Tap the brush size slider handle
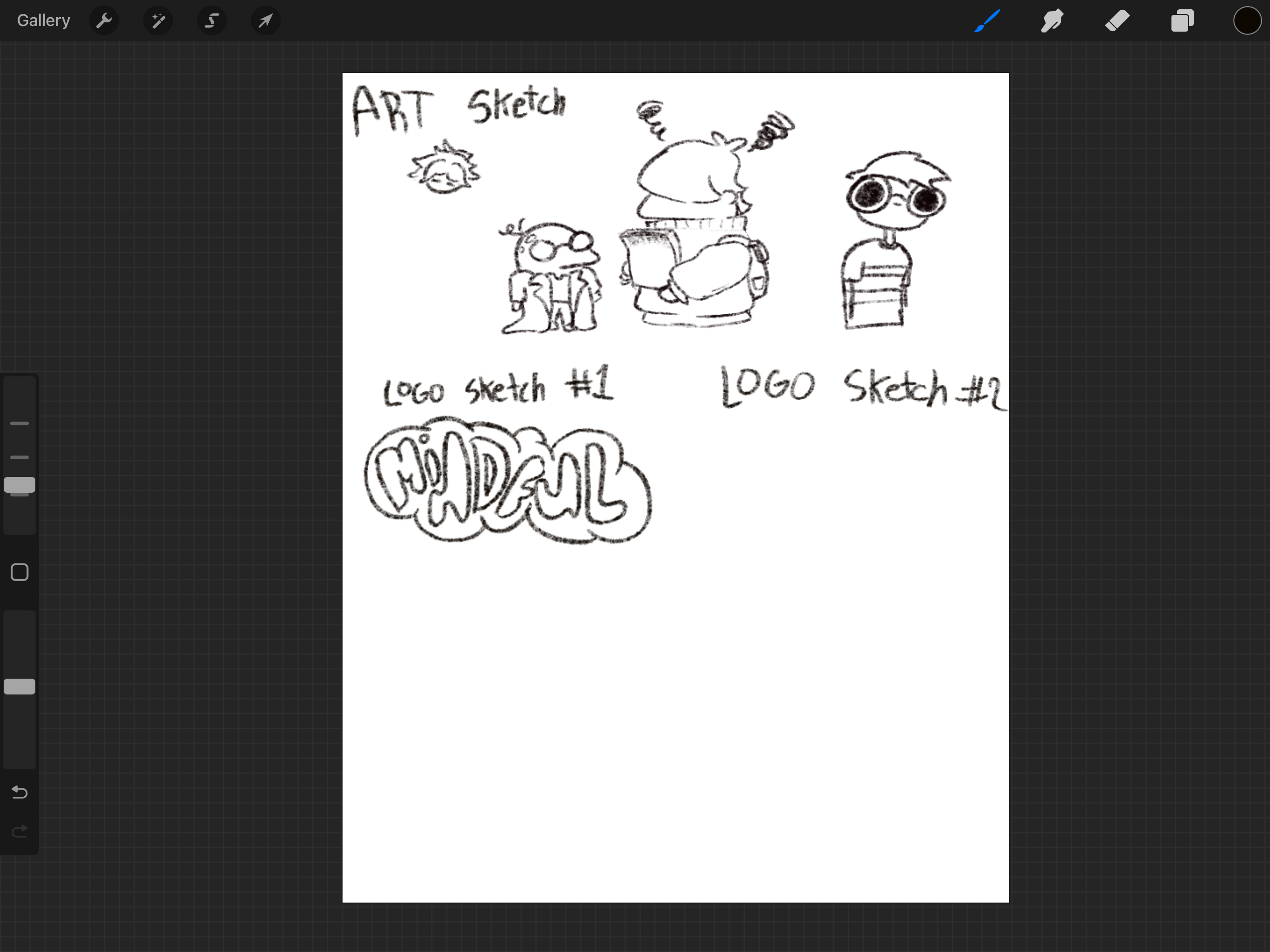This screenshot has height=952, width=1270. (20, 485)
